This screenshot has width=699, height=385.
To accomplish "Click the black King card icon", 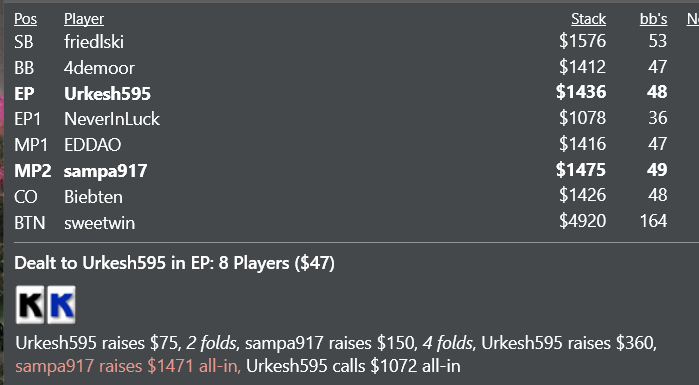I will point(30,305).
